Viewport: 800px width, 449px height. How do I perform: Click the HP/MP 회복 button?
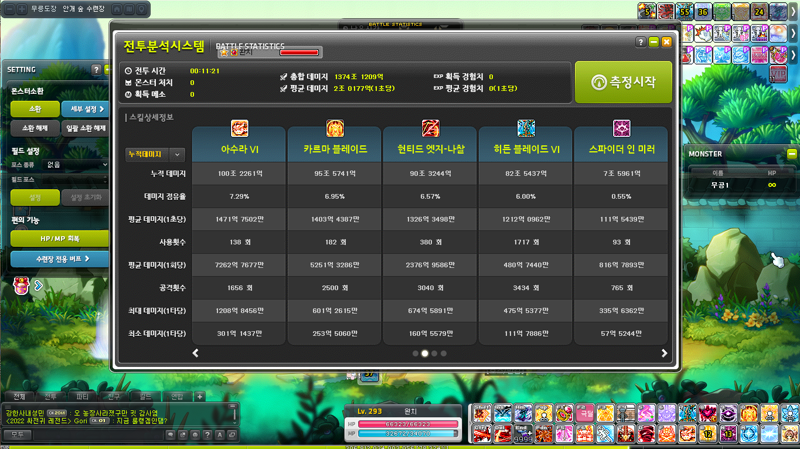(60, 238)
